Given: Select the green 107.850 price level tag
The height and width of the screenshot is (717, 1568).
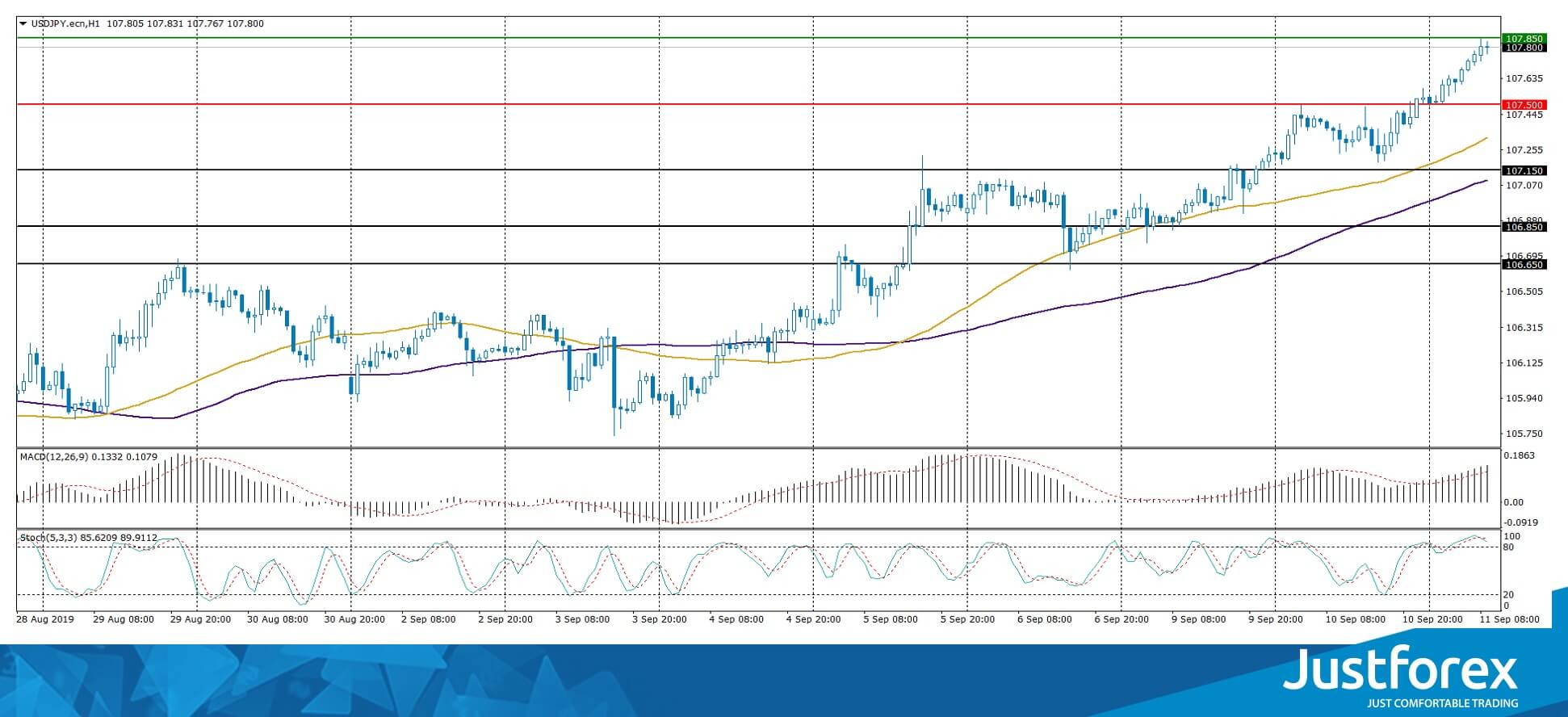Looking at the screenshot, I should [x=1524, y=38].
